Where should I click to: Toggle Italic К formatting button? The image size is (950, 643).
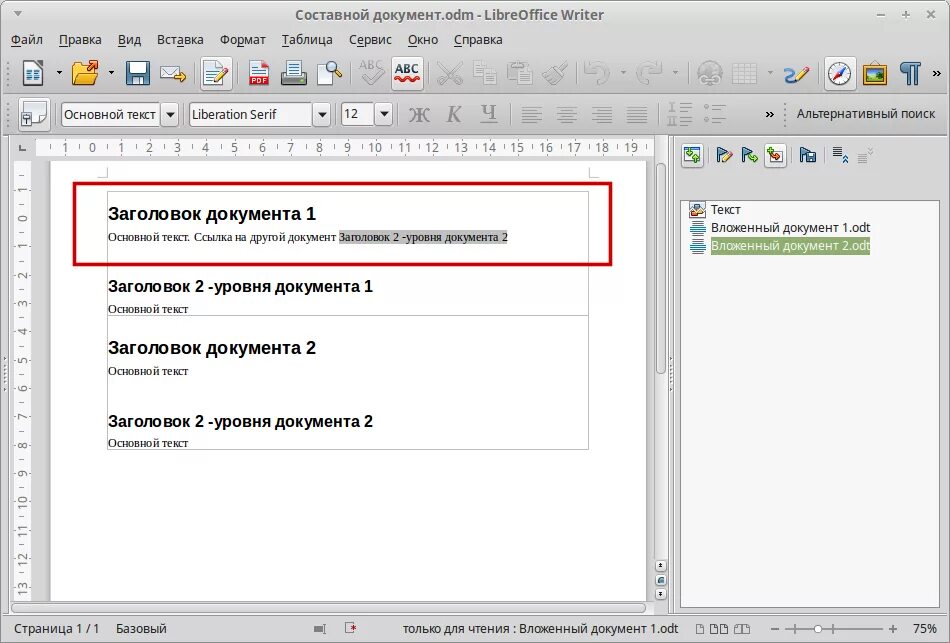click(454, 114)
